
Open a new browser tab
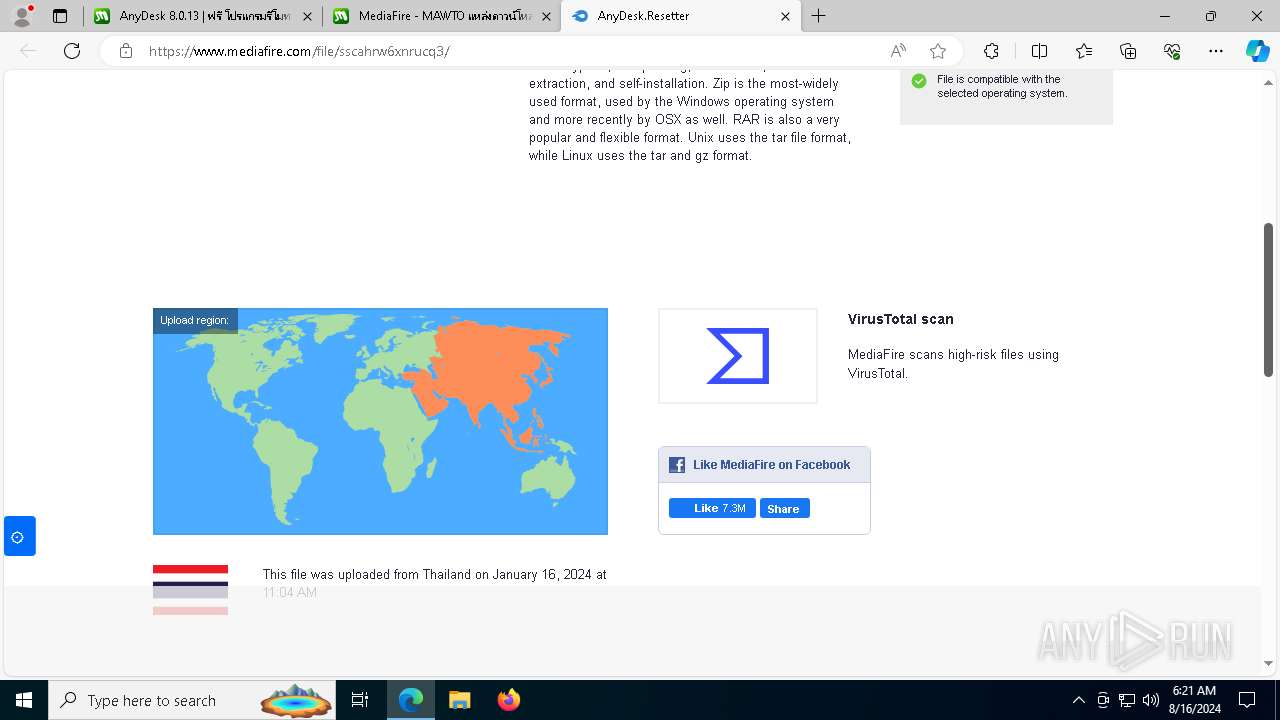[818, 16]
